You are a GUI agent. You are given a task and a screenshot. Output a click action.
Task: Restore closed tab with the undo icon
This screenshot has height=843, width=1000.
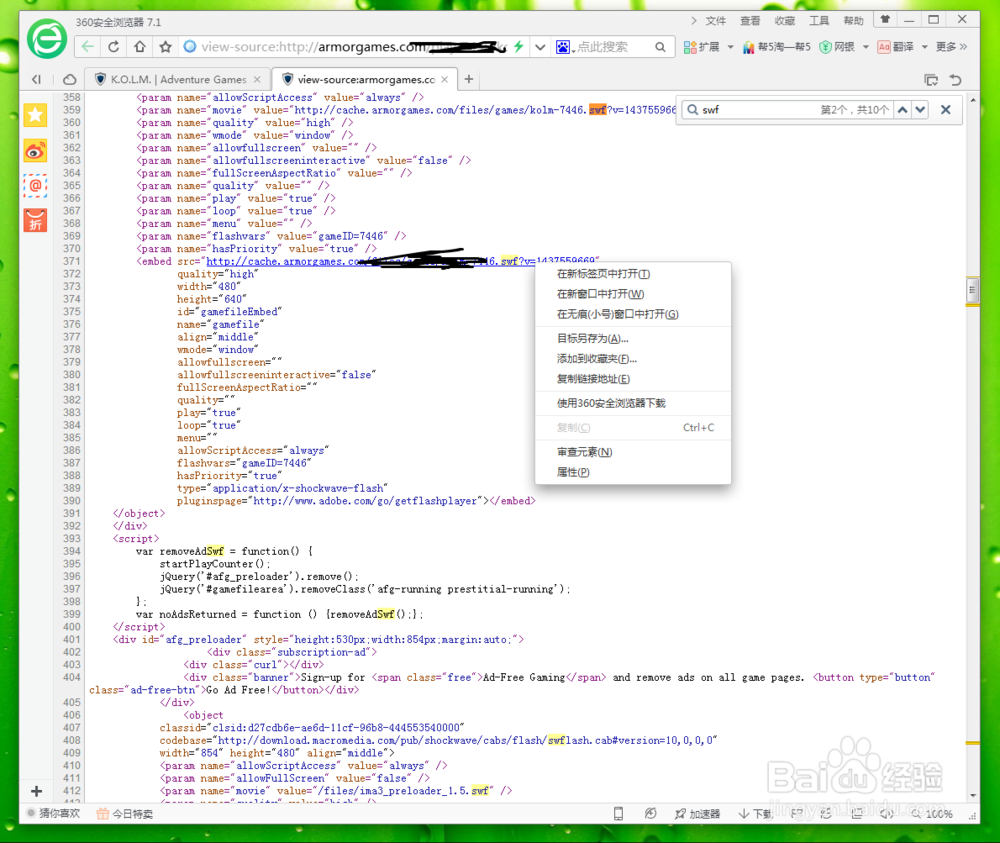tap(955, 80)
